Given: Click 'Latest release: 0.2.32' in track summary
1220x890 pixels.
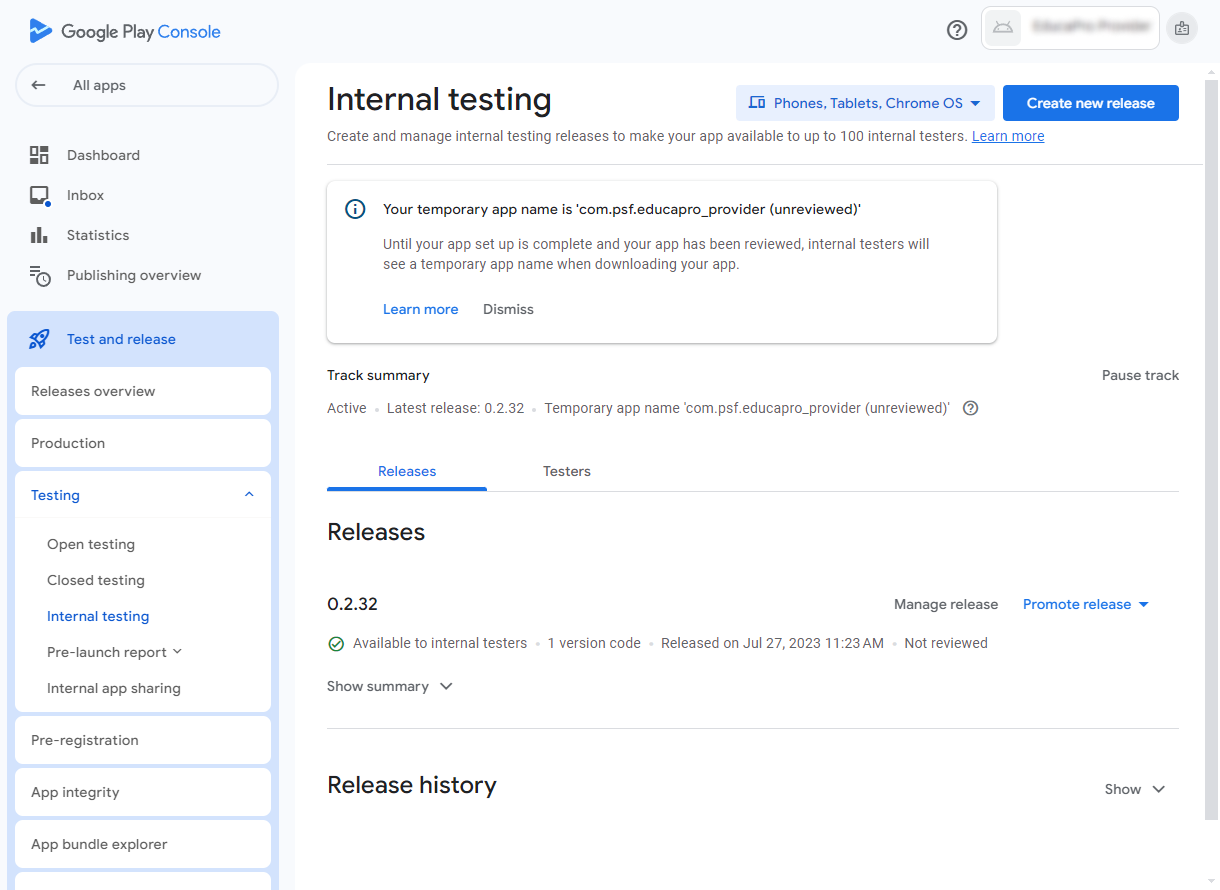Looking at the screenshot, I should click(x=455, y=408).
